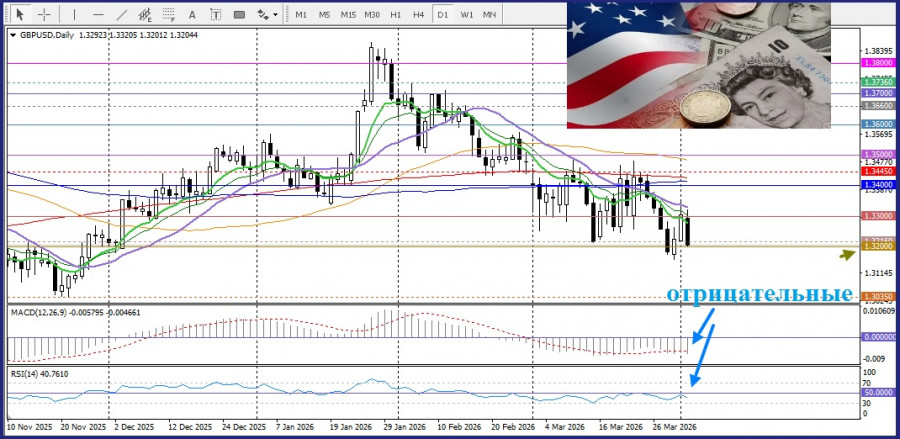Screen dimensions: 900x439
Task: Click the 1.34000 blue price label
Action: point(878,185)
